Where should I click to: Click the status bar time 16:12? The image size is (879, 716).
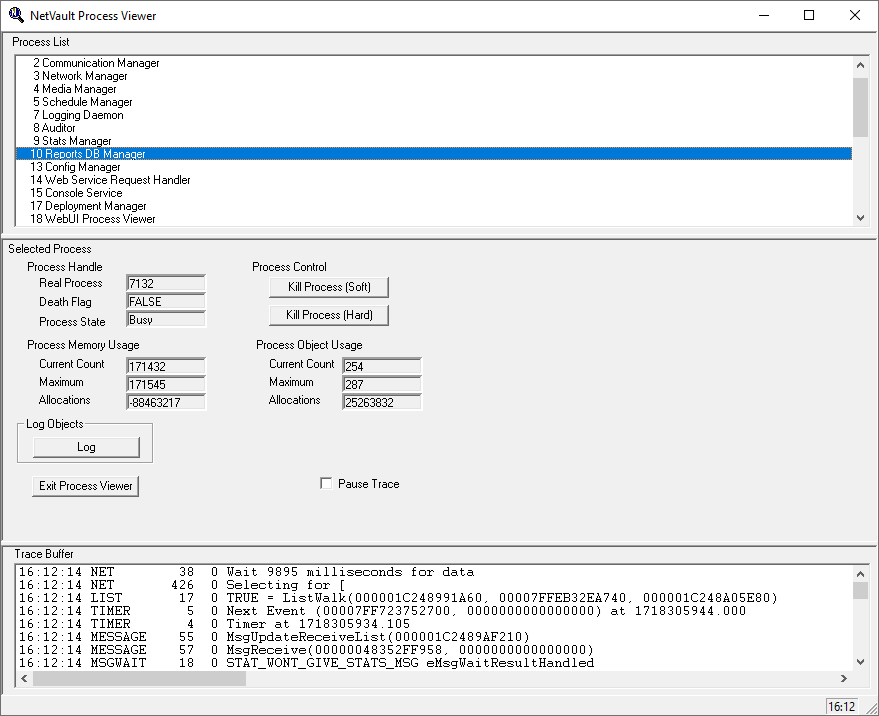click(841, 706)
